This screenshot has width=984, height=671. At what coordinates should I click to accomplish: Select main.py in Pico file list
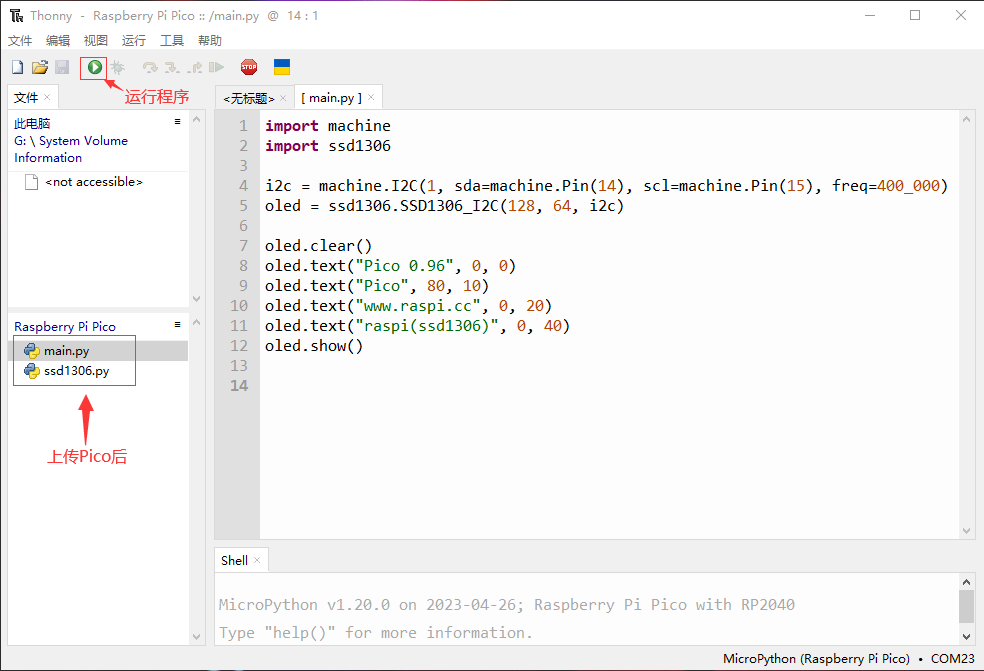click(x=66, y=351)
